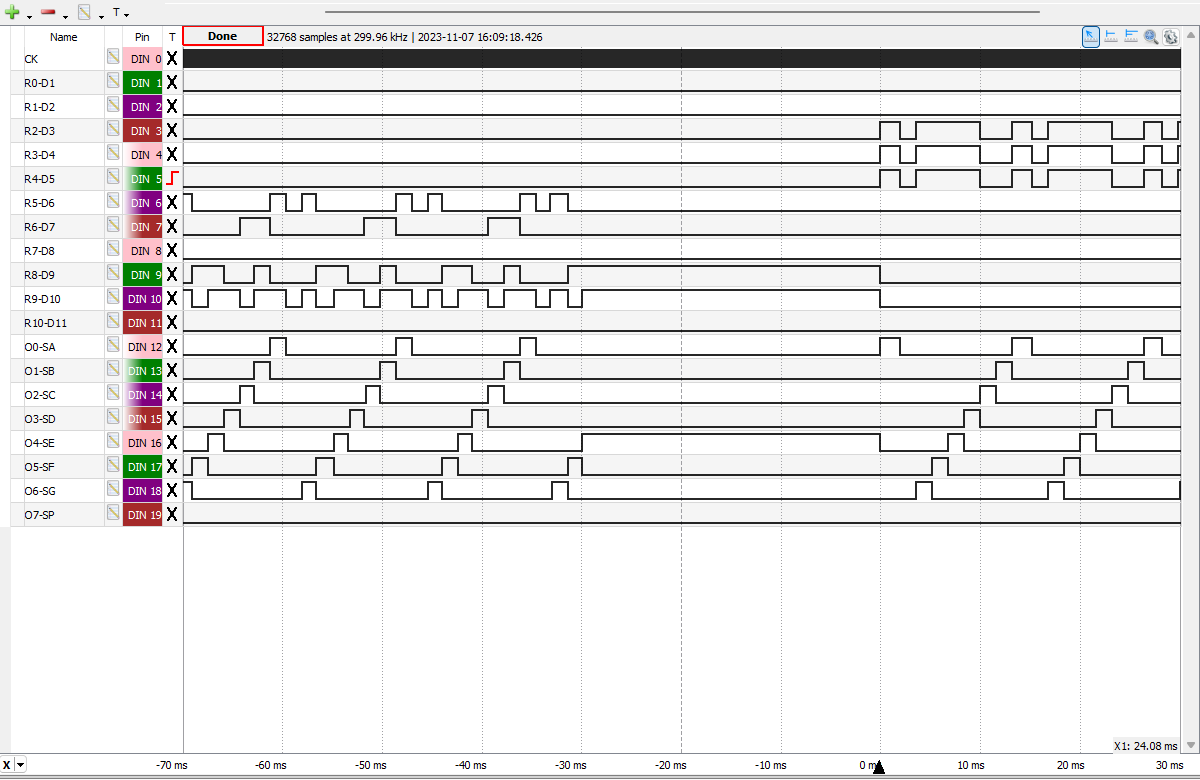Toggle trigger X for O7-SP row
Image resolution: width=1200 pixels, height=780 pixels.
172,514
